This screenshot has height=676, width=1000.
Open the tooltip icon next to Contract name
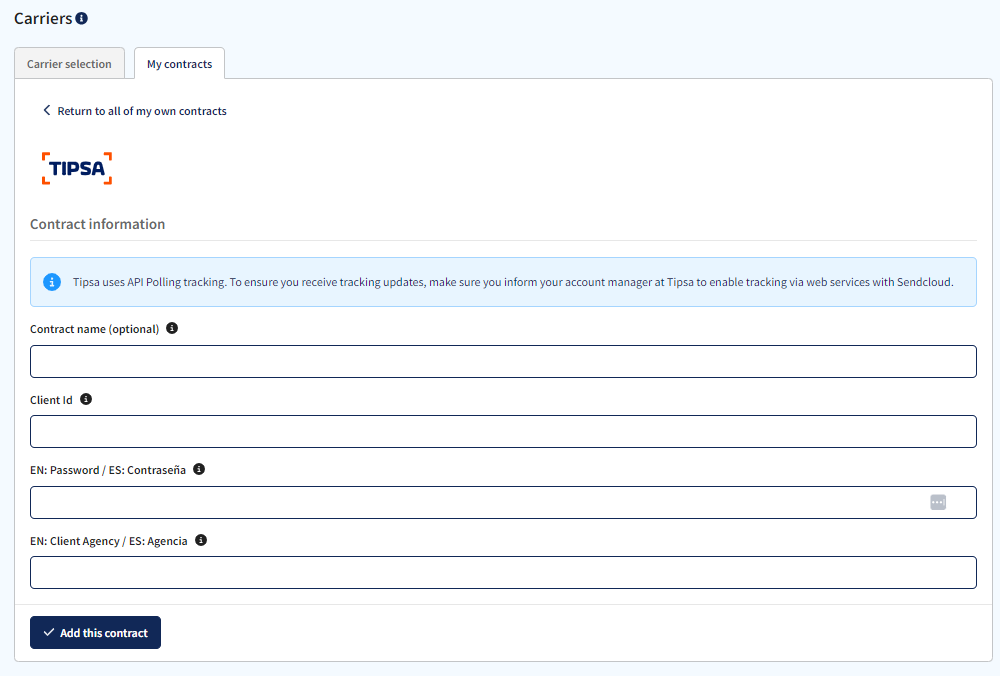coord(171,327)
